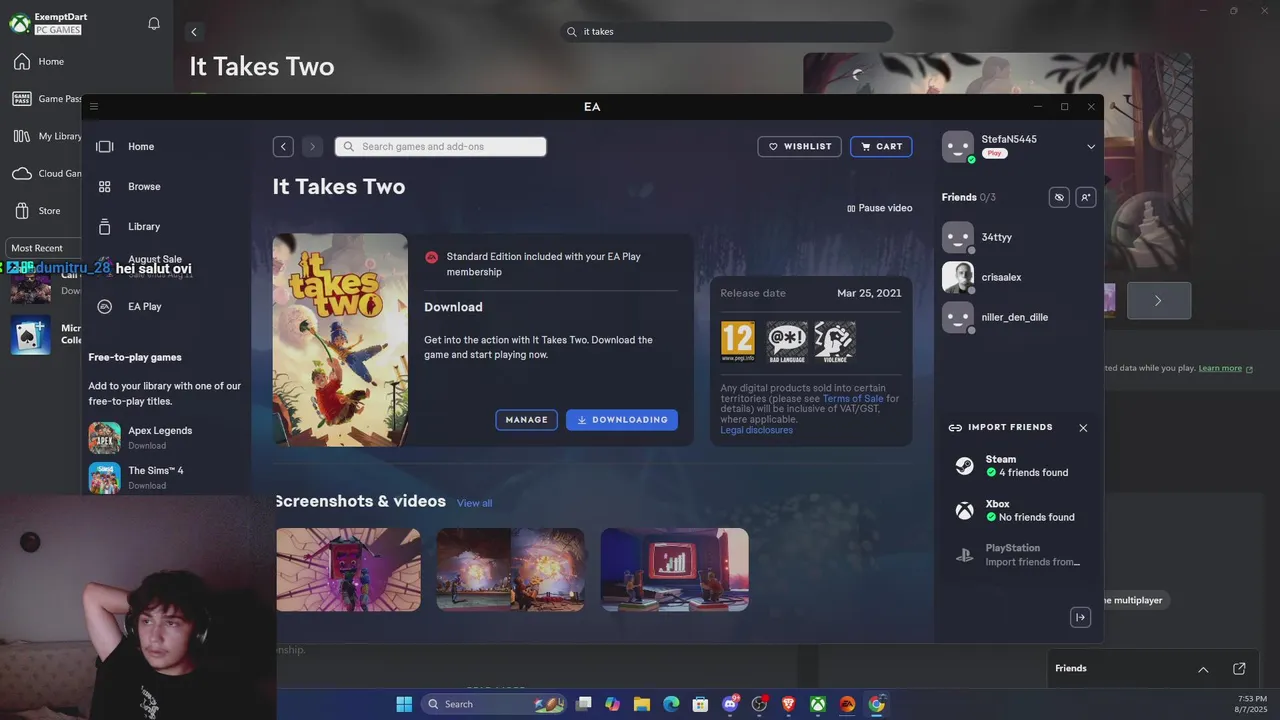The width and height of the screenshot is (1280, 720).
Task: Click the Xbox app search field
Action: [727, 32]
